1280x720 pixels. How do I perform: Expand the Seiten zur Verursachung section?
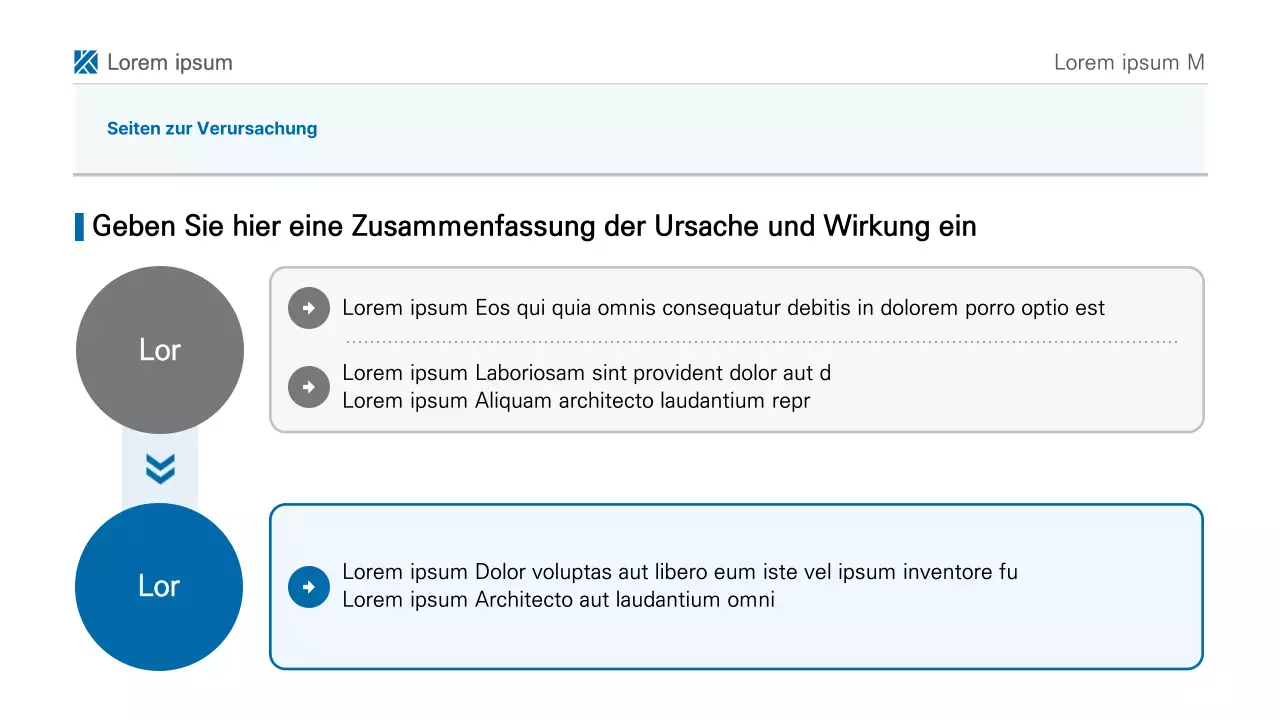pyautogui.click(x=212, y=128)
